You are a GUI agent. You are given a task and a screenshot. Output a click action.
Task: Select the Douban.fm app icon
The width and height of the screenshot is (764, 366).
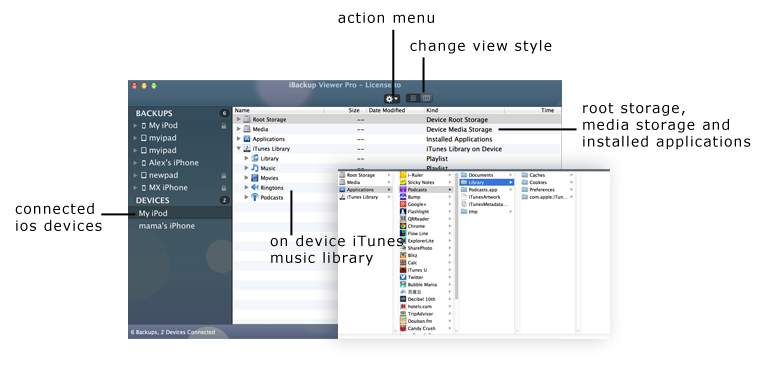(403, 321)
